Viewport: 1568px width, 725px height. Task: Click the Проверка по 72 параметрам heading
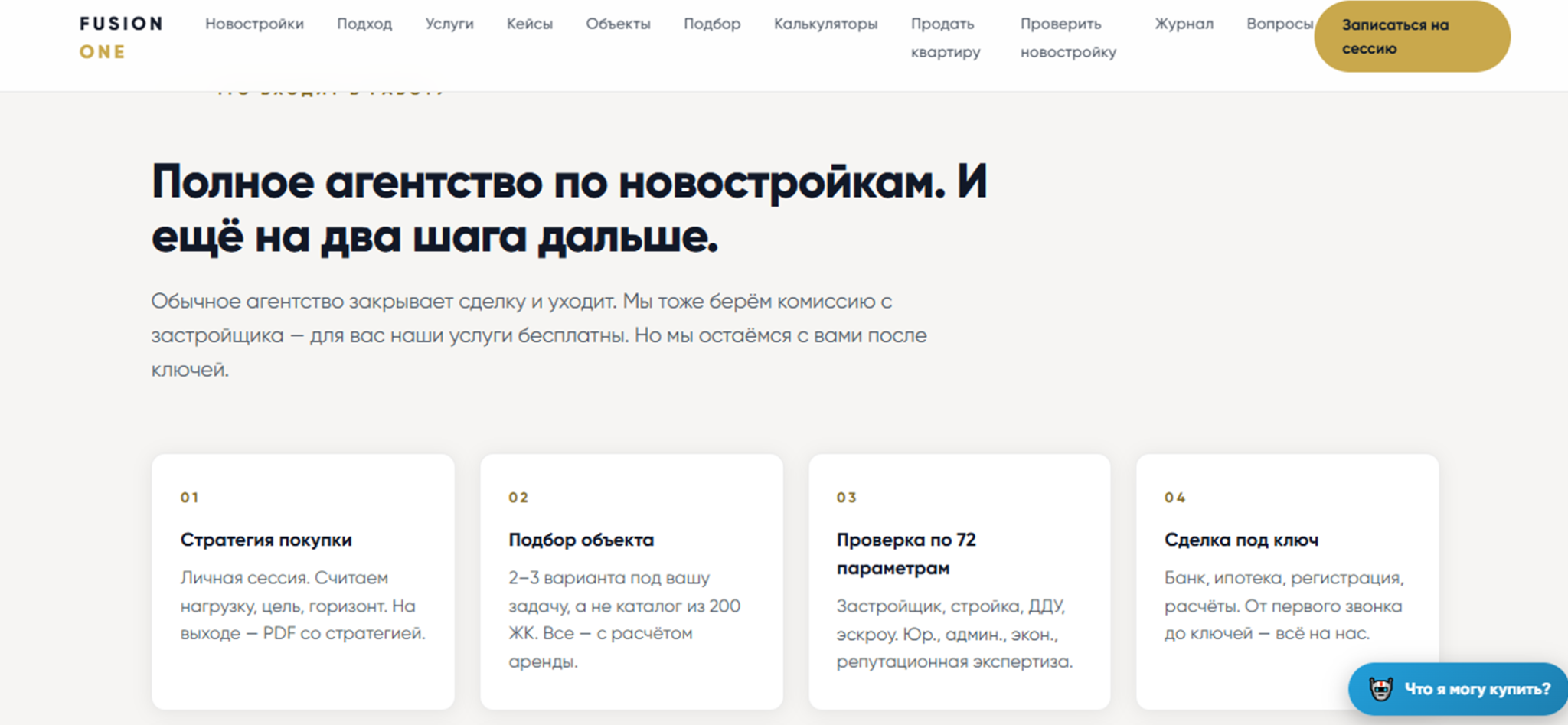tap(906, 554)
